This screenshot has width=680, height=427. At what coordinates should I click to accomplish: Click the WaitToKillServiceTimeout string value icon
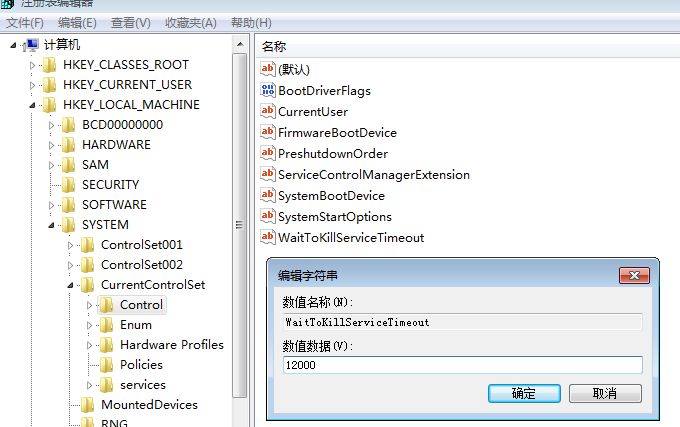pos(267,237)
